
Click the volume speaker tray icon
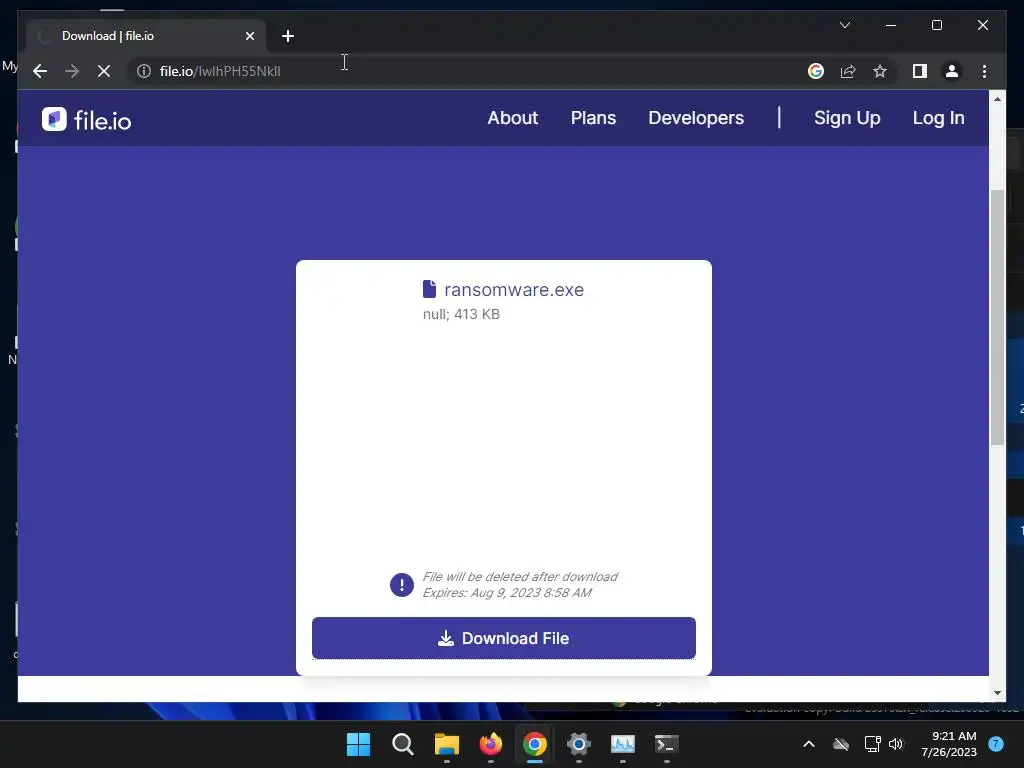coord(895,744)
